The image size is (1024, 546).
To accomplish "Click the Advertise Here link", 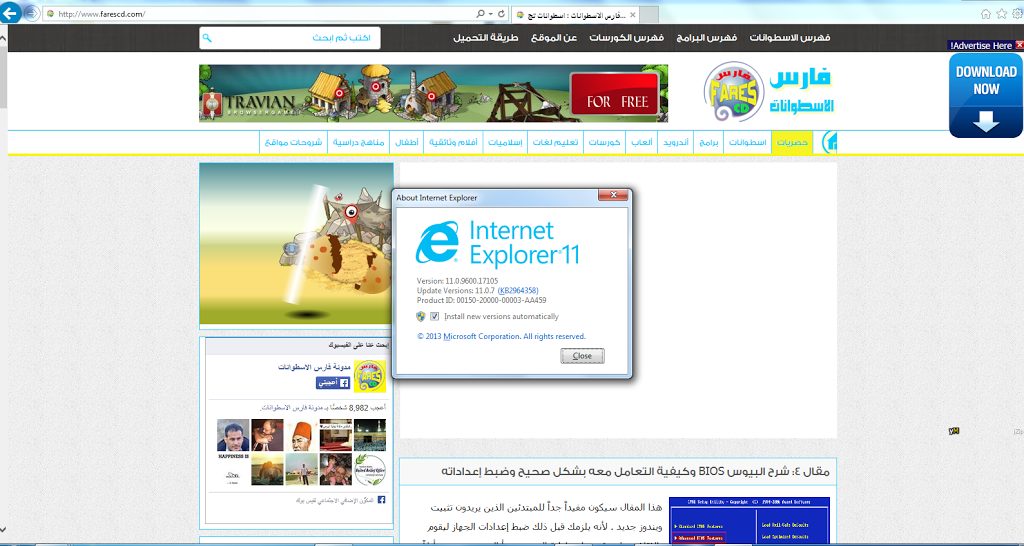I will pos(981,46).
